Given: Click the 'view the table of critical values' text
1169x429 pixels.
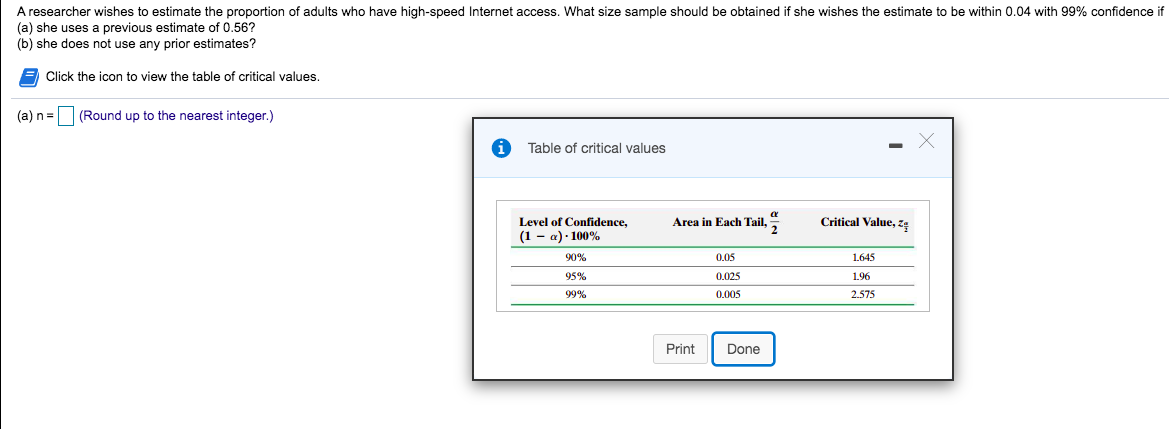Looking at the screenshot, I should pyautogui.click(x=182, y=77).
